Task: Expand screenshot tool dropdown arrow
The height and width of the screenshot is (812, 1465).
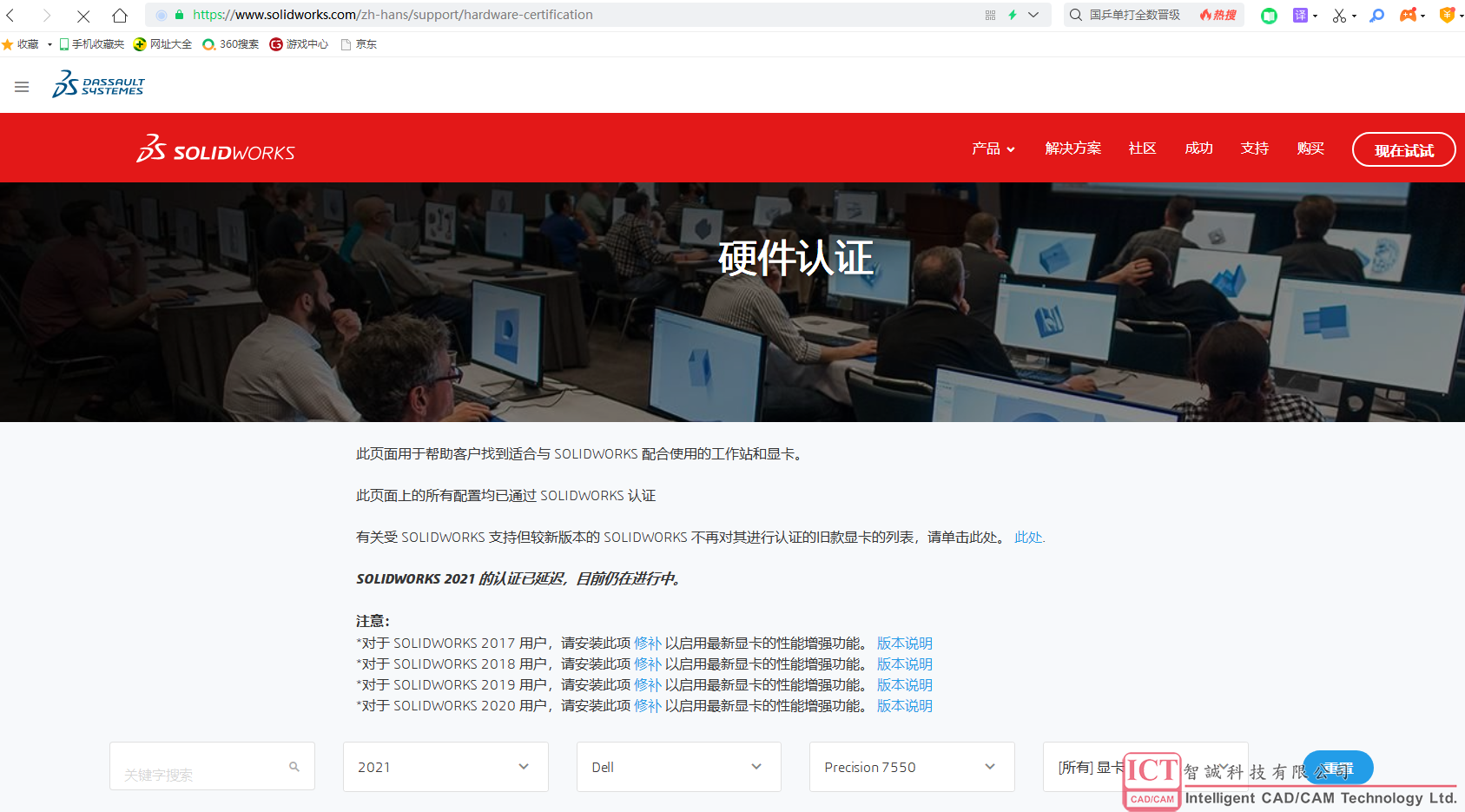Action: tap(1354, 17)
